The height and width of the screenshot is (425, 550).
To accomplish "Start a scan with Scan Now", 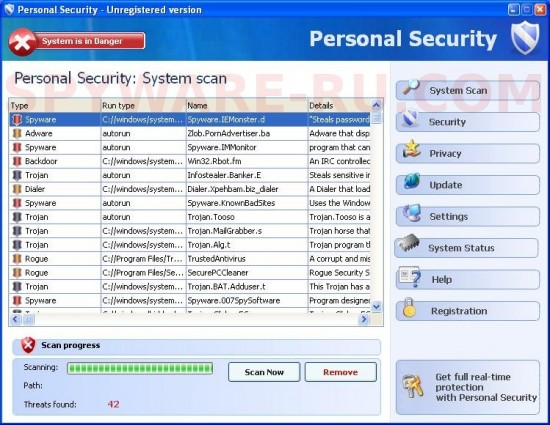I will coord(264,372).
